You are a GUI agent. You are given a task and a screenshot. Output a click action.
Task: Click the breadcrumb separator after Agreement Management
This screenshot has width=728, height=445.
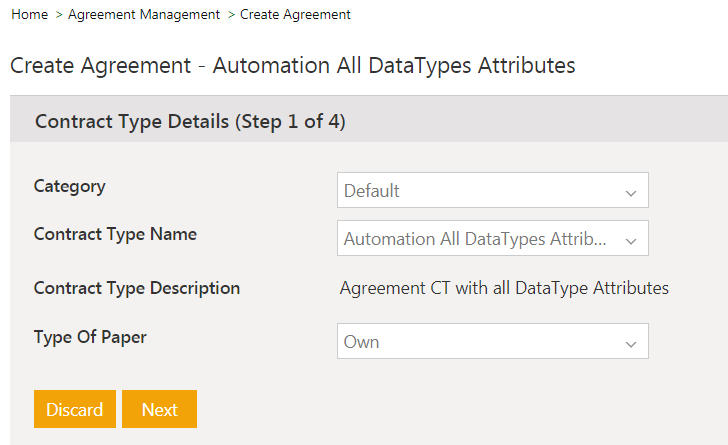231,15
